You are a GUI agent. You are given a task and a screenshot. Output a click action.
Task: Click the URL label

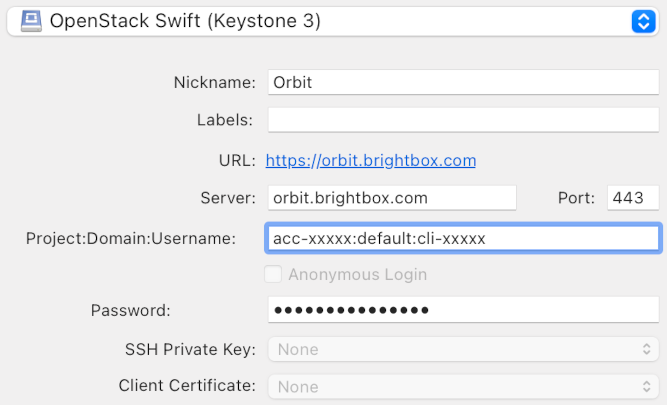coord(237,160)
